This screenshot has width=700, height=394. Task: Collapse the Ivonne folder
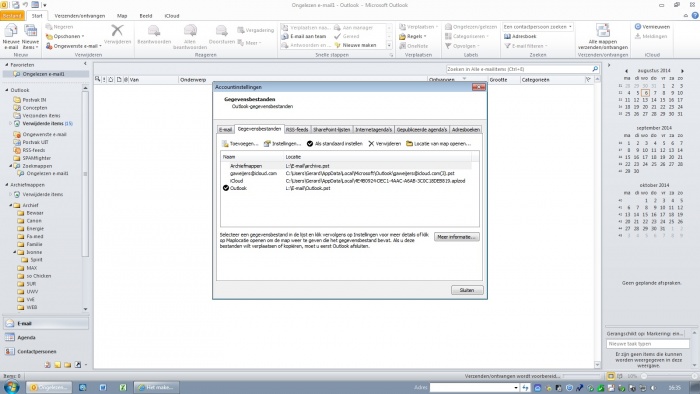14,252
